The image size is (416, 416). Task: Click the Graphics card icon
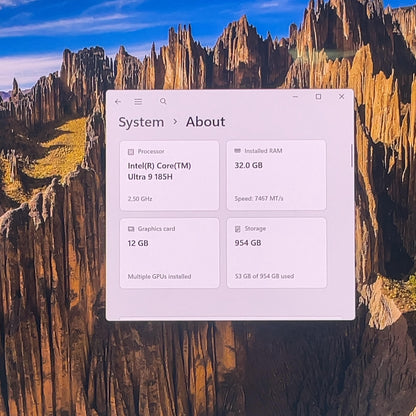click(131, 229)
